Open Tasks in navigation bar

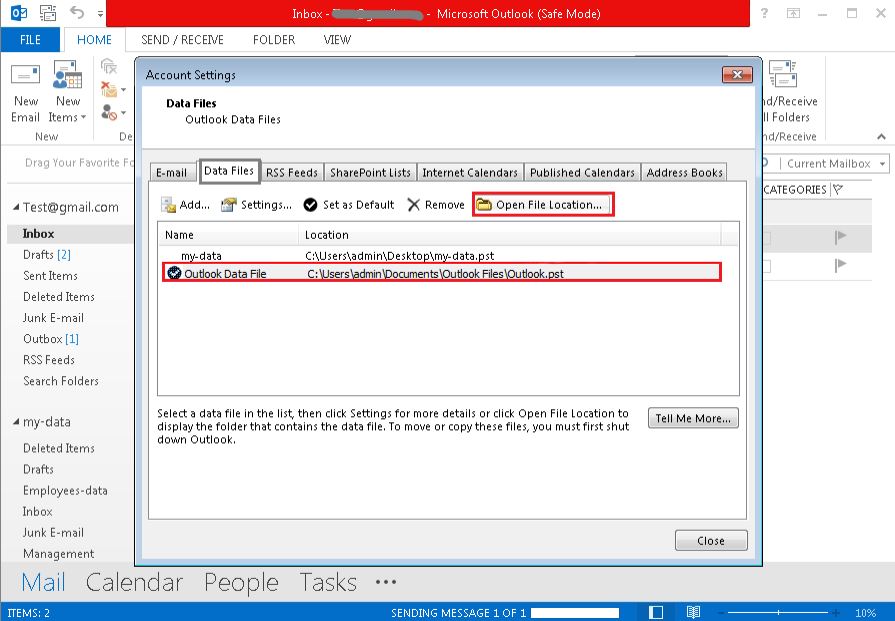pos(328,582)
